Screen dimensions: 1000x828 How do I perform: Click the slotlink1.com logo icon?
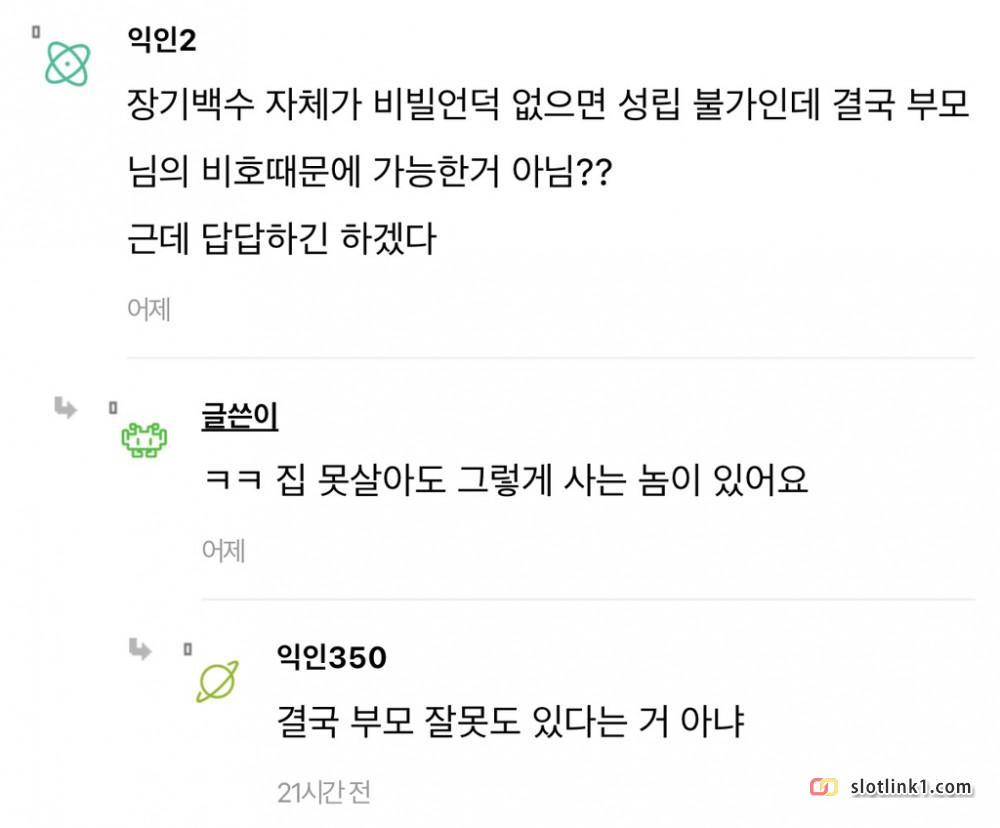point(824,787)
